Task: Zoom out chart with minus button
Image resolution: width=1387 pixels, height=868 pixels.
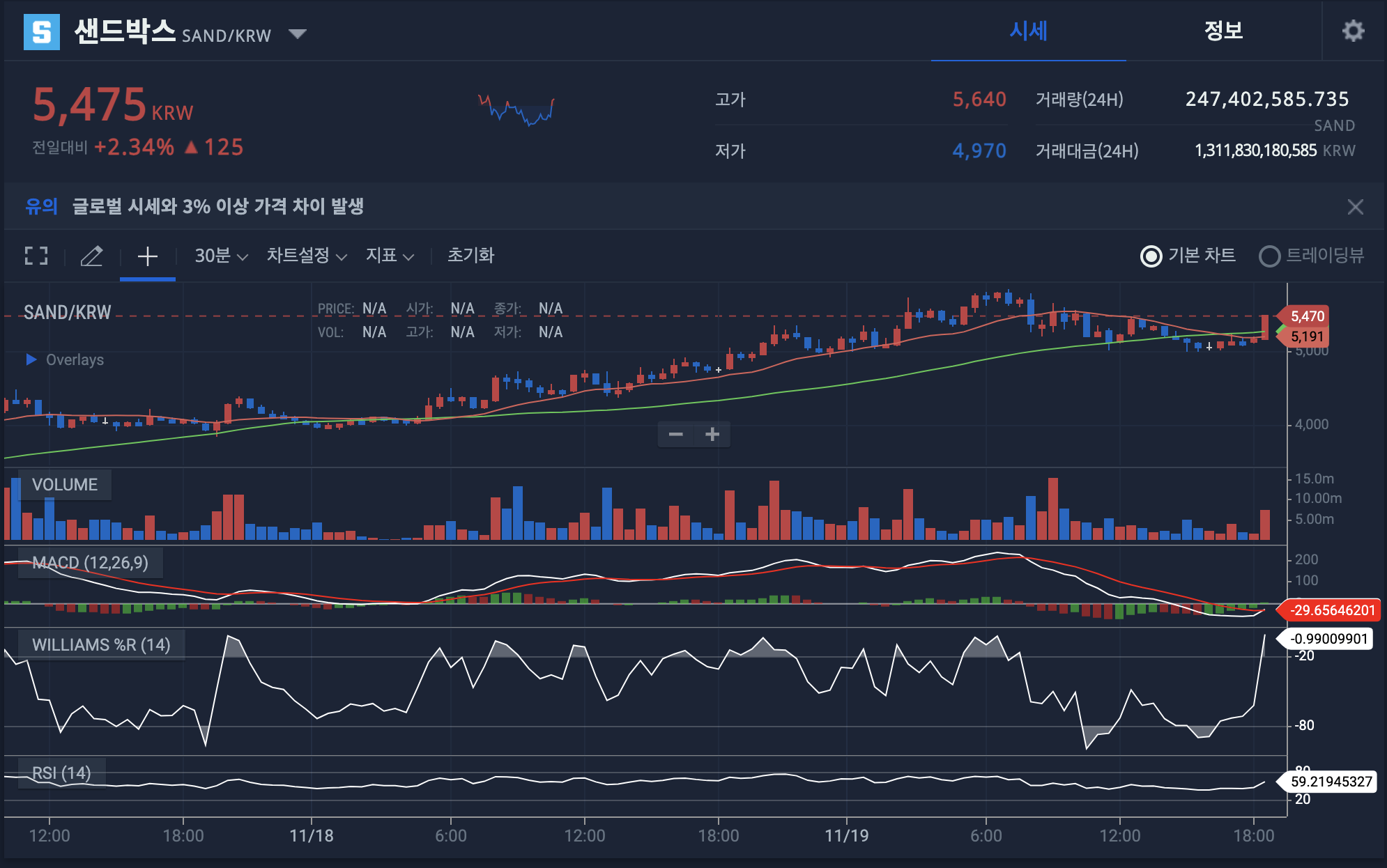Action: pyautogui.click(x=675, y=435)
